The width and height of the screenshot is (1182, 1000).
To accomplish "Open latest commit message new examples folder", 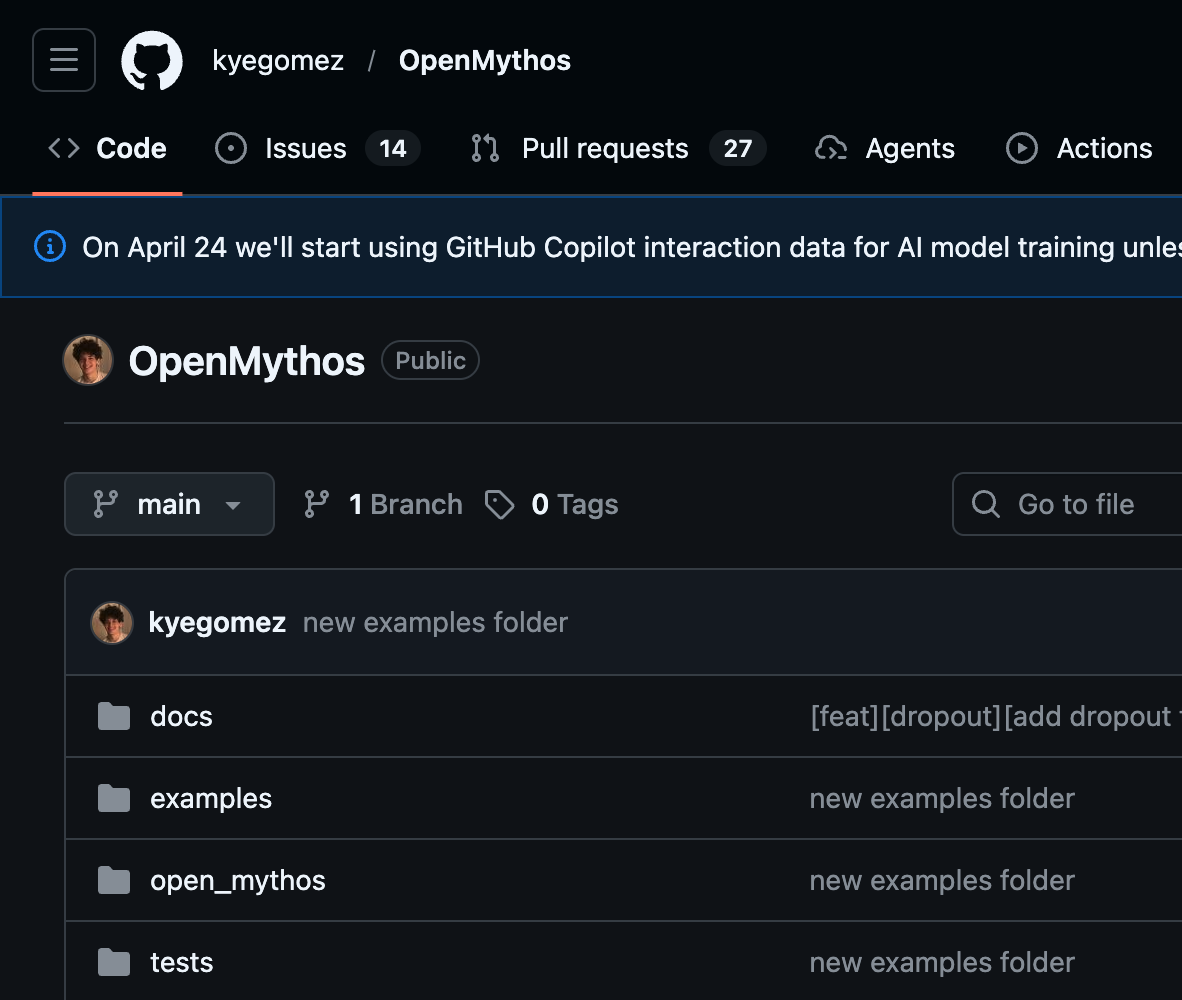I will (x=435, y=622).
